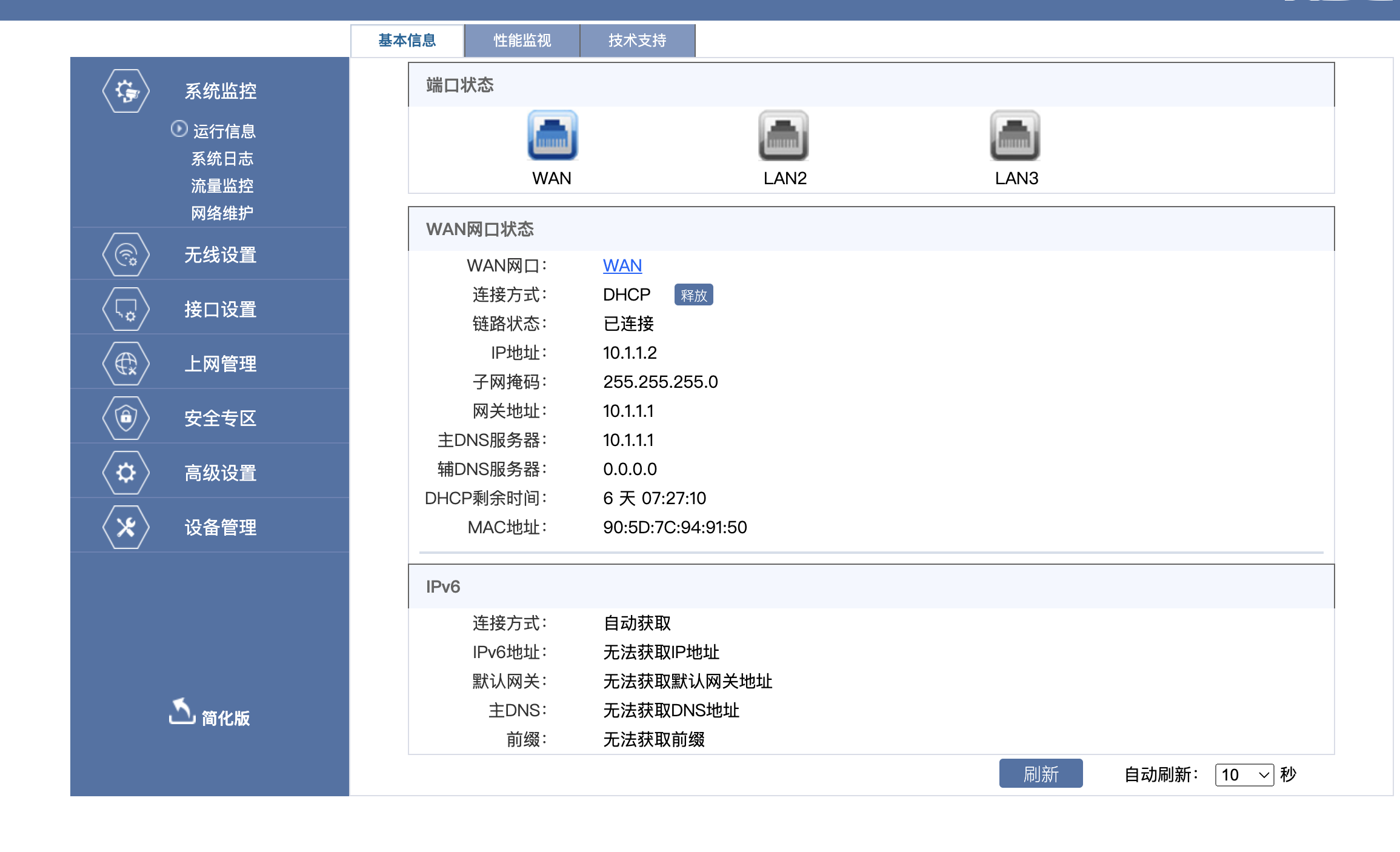Image resolution: width=1400 pixels, height=852 pixels.
Task: Switch to 简化版 simplified view
Action: 210,716
